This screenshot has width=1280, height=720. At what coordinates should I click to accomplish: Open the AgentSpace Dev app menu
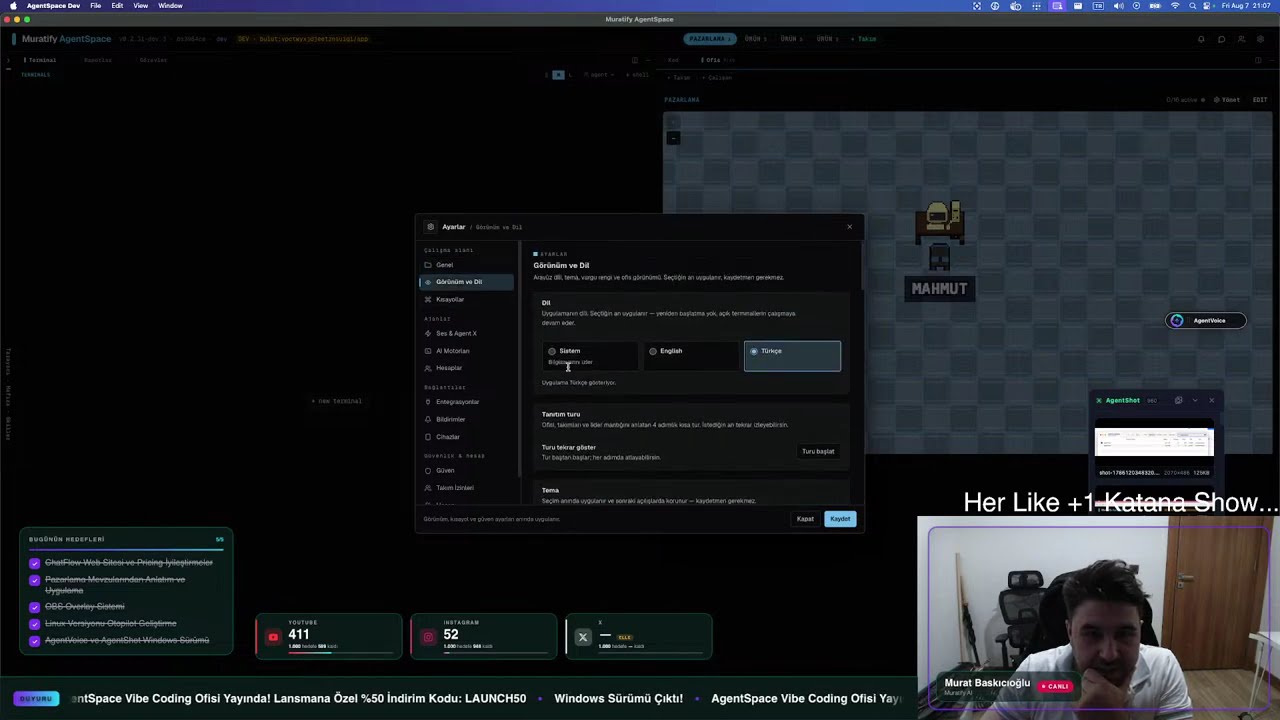coord(53,6)
